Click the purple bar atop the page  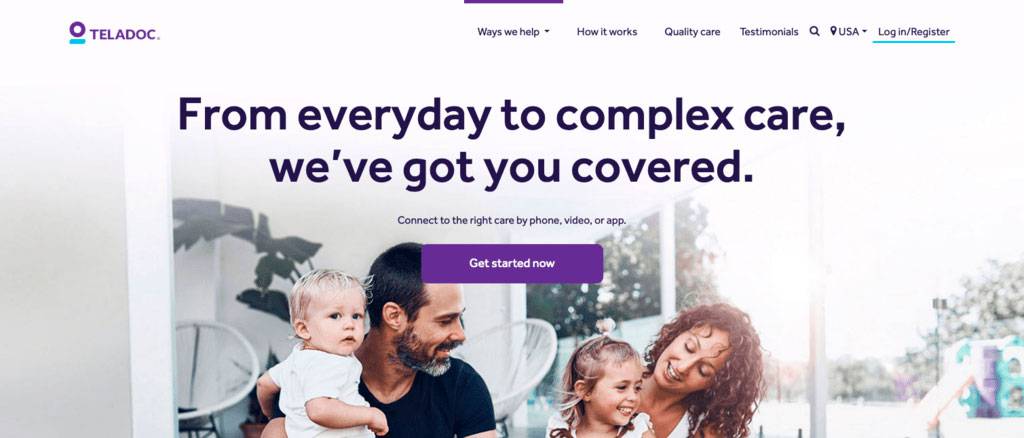tap(513, 2)
